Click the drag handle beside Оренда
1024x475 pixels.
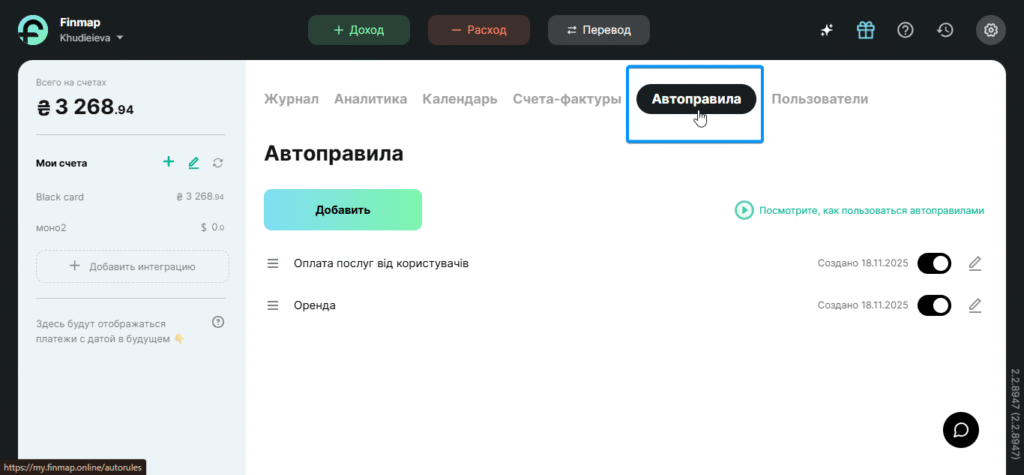click(272, 305)
